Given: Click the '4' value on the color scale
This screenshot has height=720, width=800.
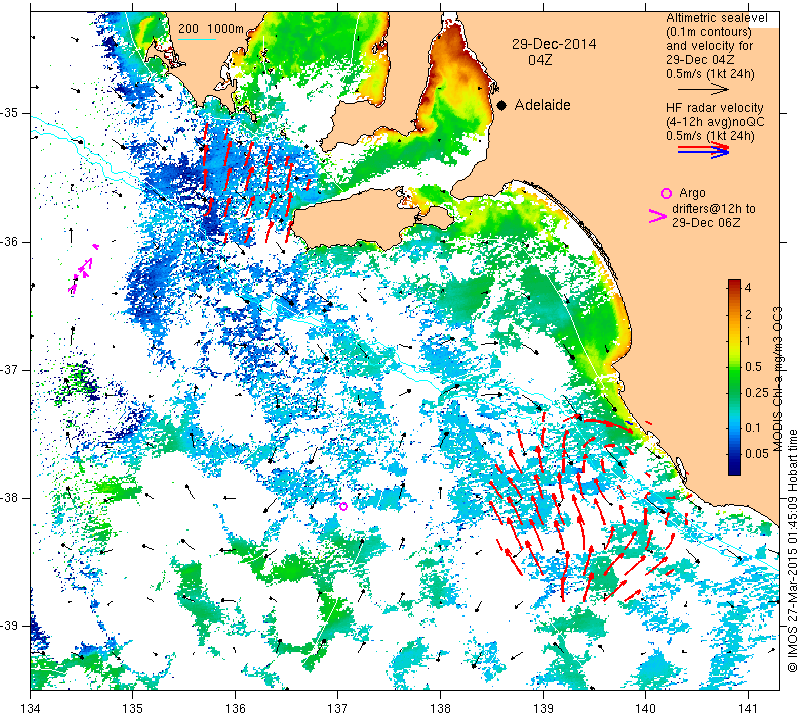Looking at the screenshot, I should [x=748, y=288].
